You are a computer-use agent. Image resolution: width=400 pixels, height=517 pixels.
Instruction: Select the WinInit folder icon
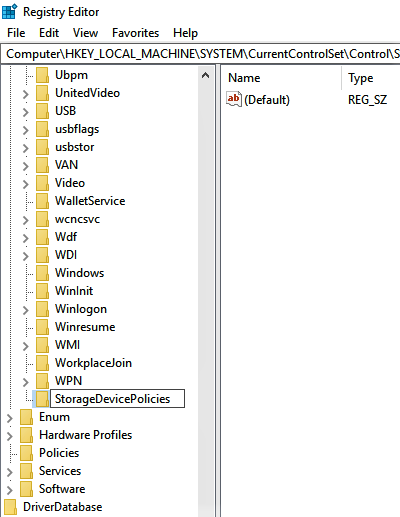(x=42, y=291)
